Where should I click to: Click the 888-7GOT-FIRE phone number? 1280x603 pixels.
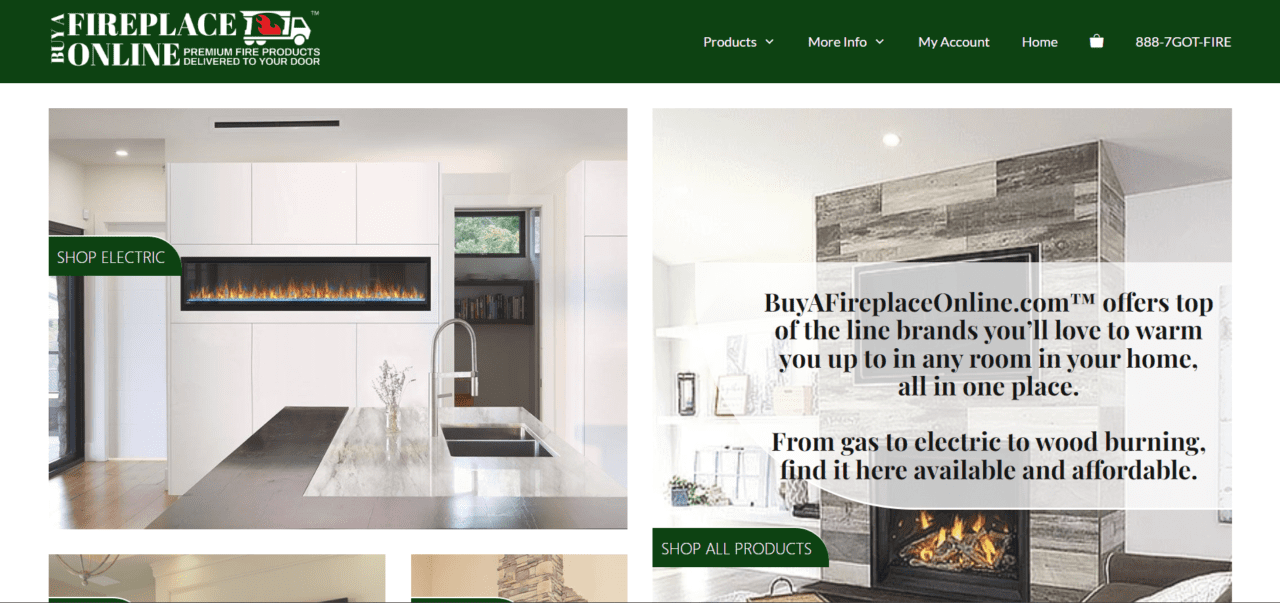[x=1183, y=42]
